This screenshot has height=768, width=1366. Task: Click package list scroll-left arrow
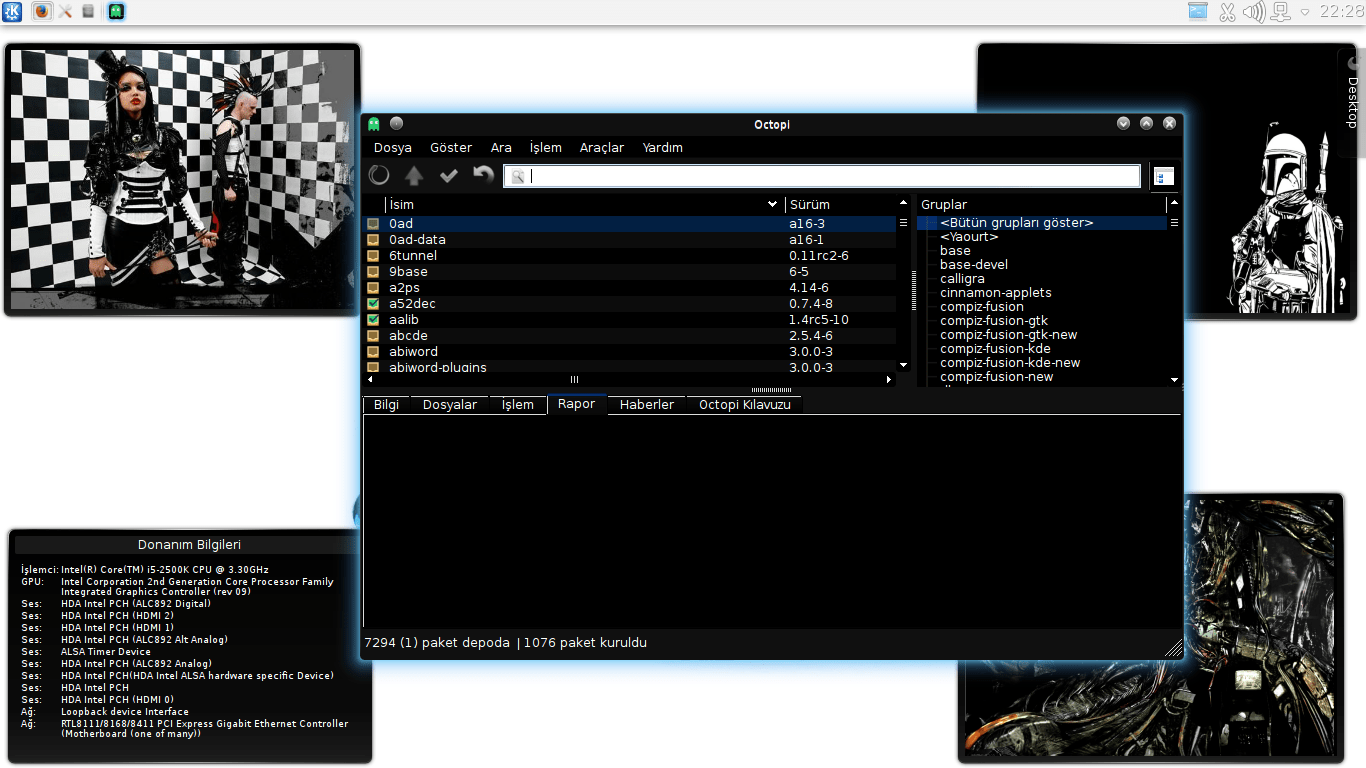tap(370, 379)
